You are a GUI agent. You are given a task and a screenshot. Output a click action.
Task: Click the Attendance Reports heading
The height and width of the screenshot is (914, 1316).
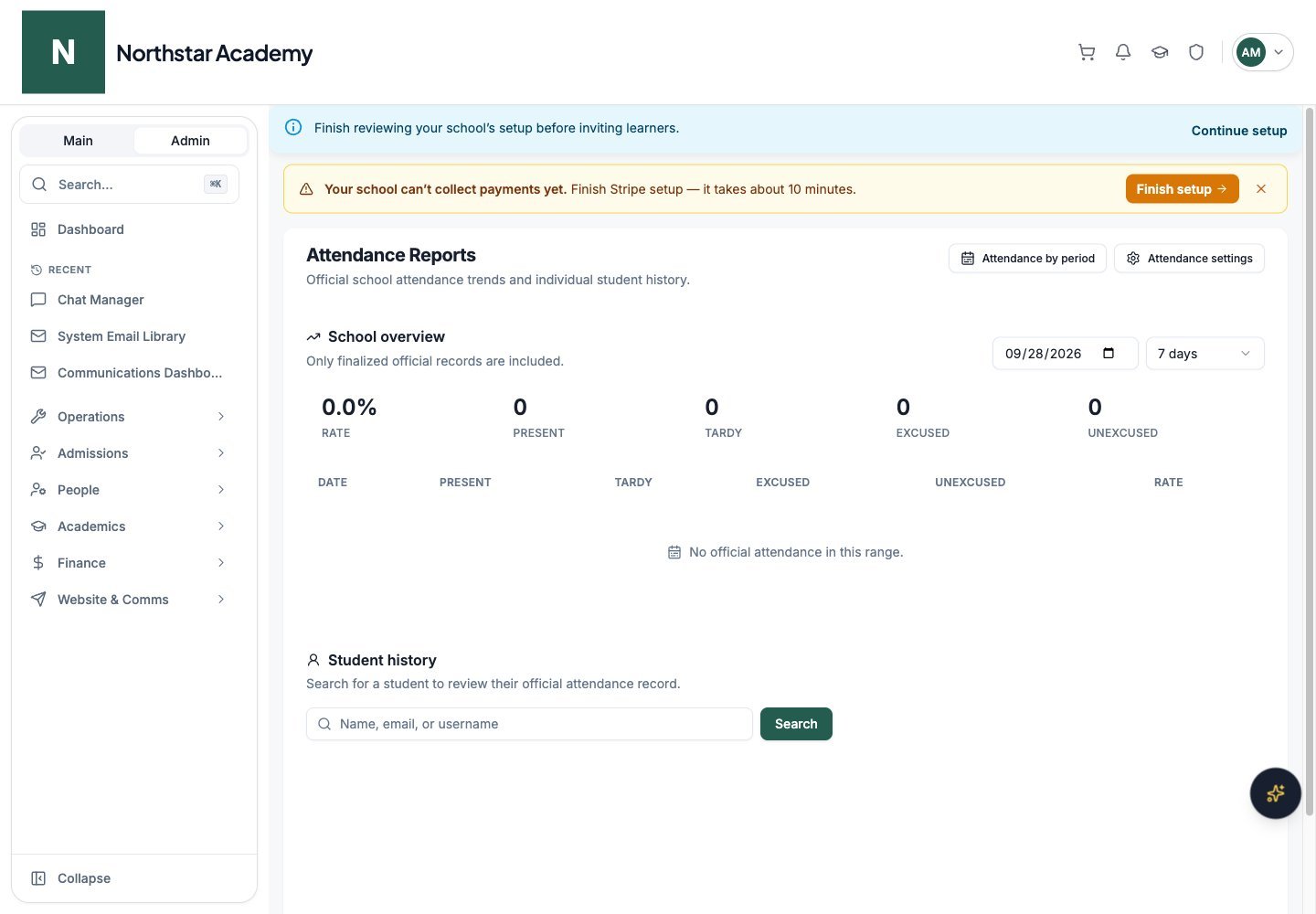tap(391, 255)
